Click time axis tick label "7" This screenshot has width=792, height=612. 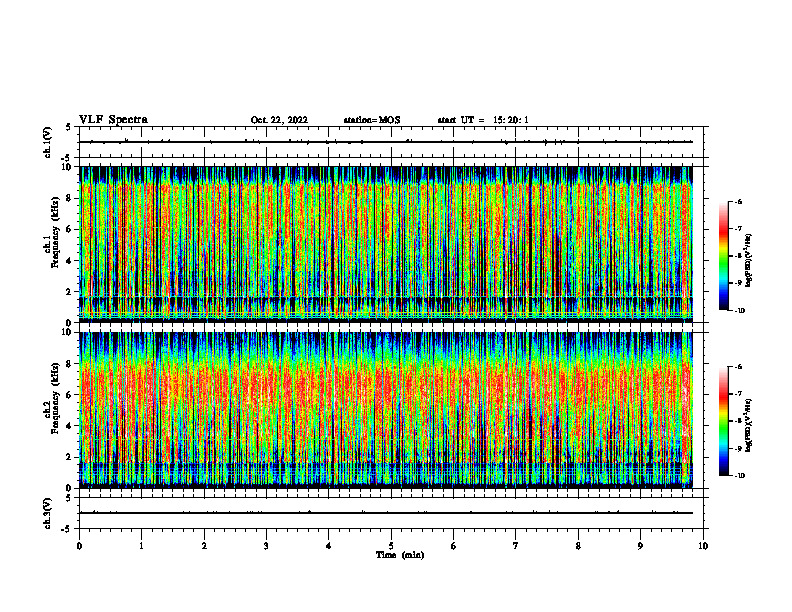(x=516, y=546)
